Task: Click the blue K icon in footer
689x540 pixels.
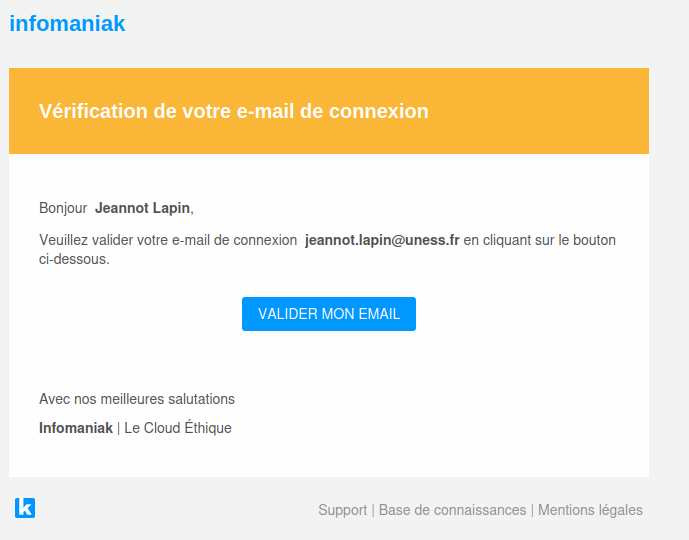Action: click(25, 508)
